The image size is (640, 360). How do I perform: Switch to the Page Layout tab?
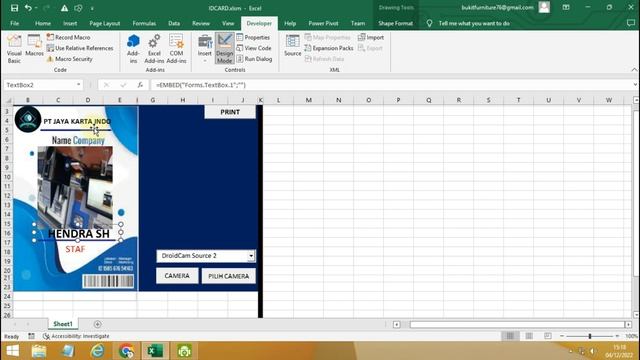click(105, 23)
